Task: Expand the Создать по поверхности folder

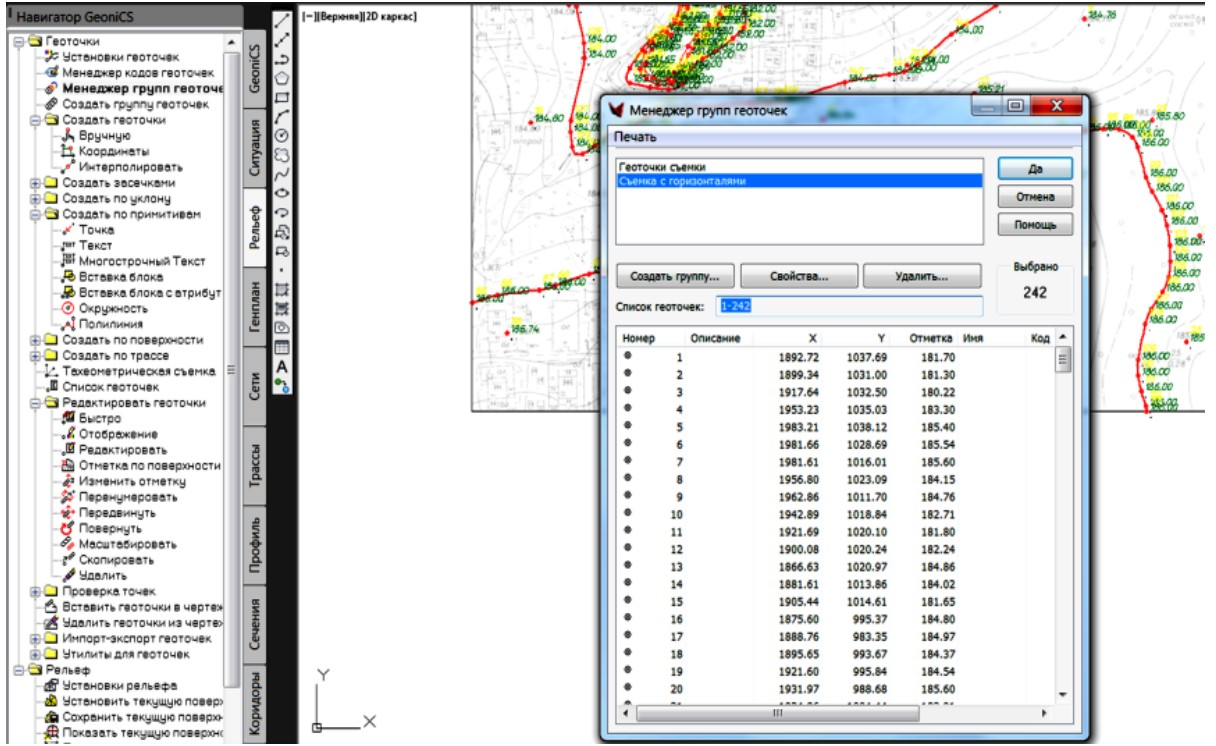Action: tap(36, 340)
